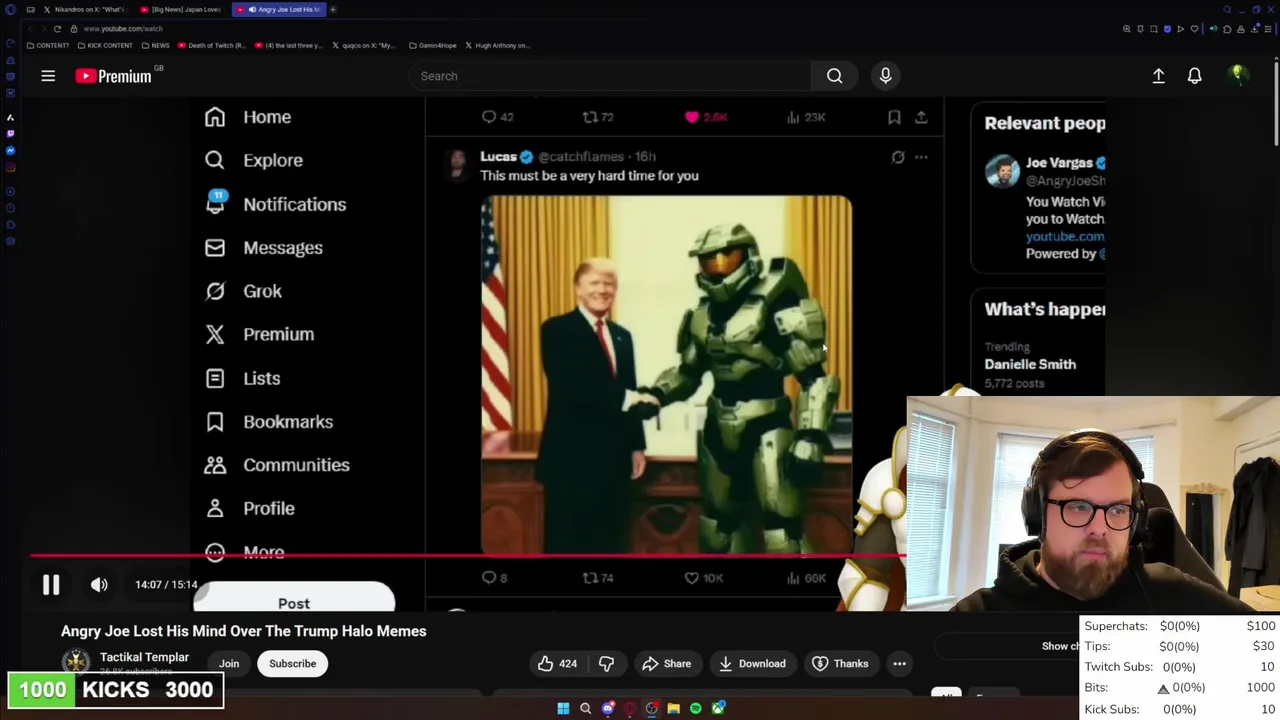Viewport: 1280px width, 720px height.
Task: Open the Windows Start menu
Action: tap(563, 708)
